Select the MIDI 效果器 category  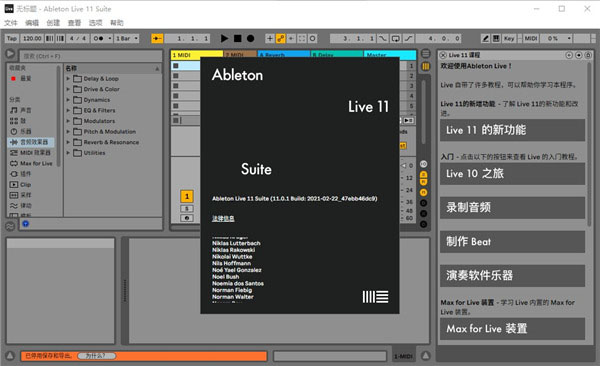(30, 153)
